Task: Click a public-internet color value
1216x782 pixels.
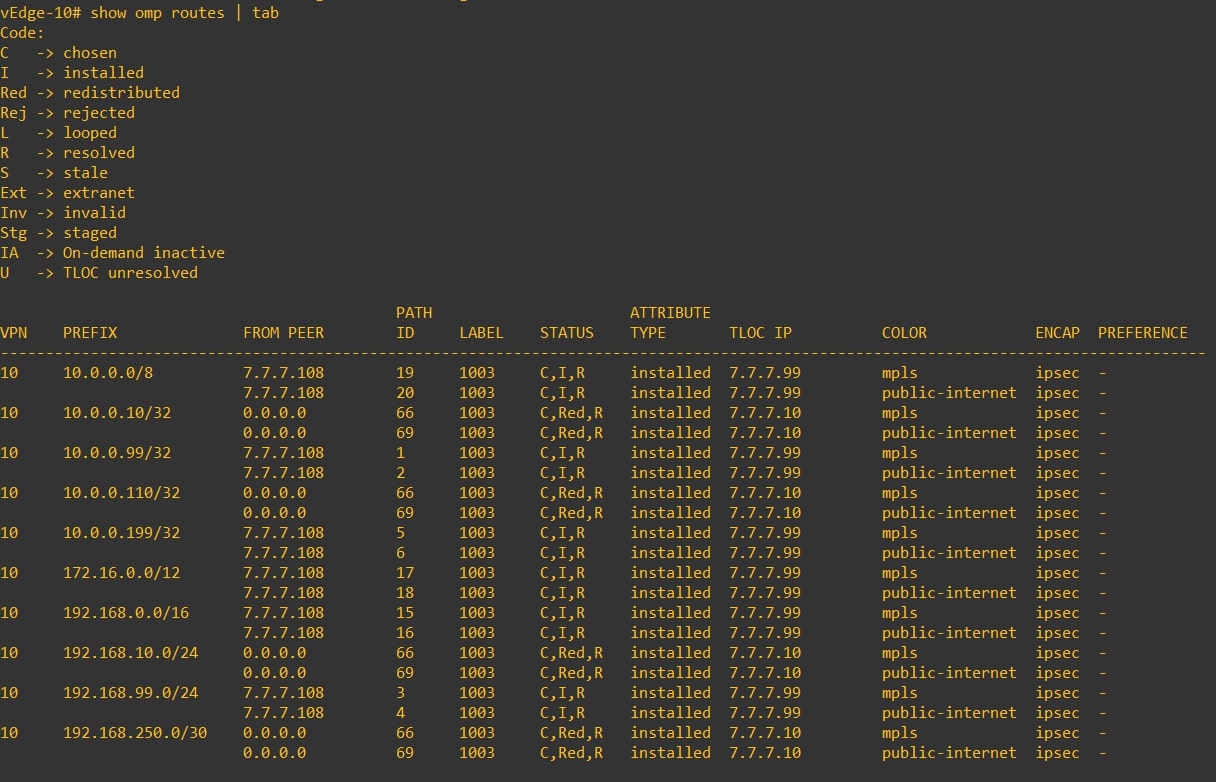Action: (x=948, y=392)
